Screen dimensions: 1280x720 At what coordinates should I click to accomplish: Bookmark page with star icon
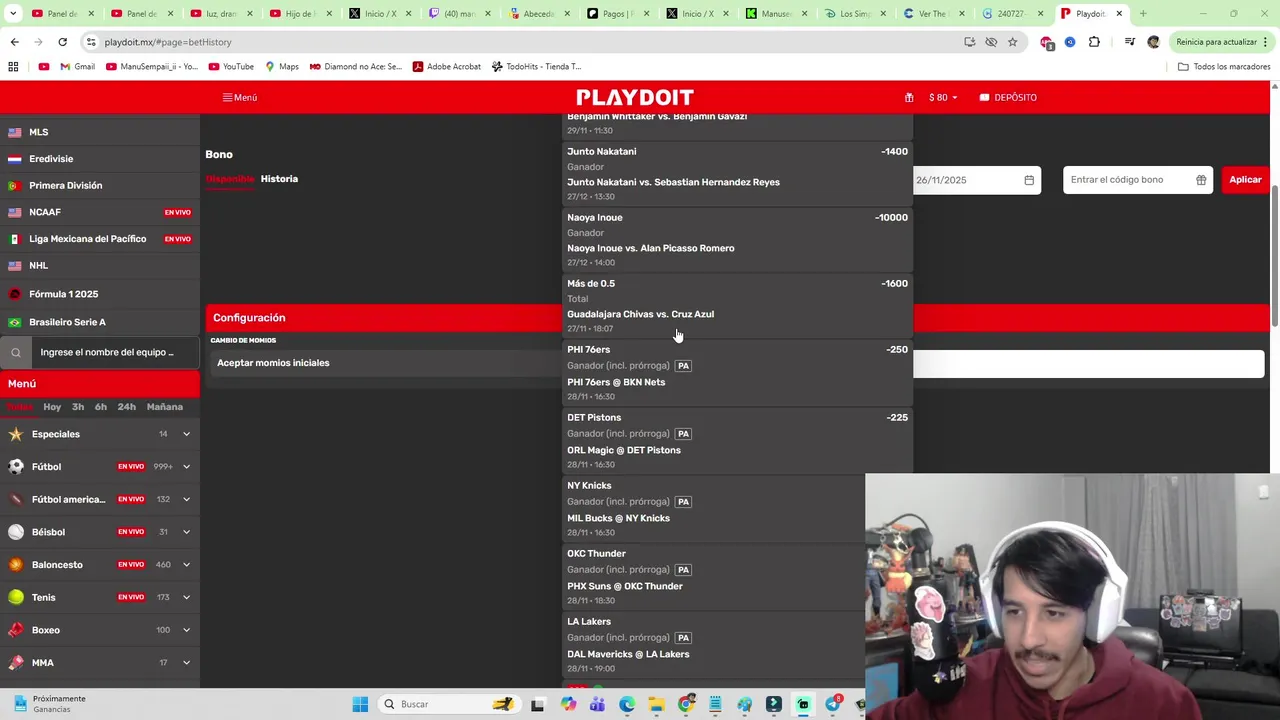1012,42
